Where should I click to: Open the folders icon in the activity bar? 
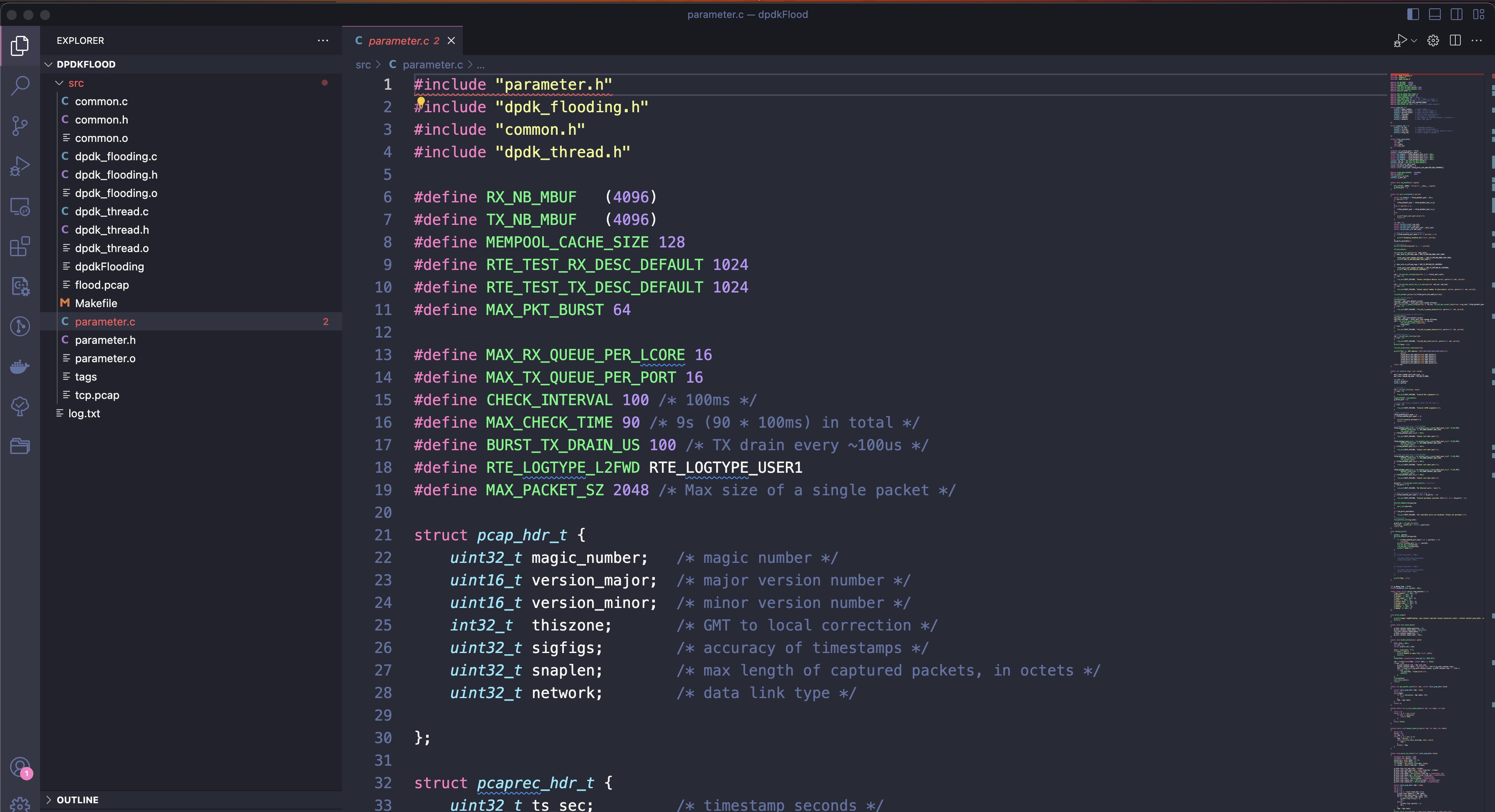coord(20,446)
